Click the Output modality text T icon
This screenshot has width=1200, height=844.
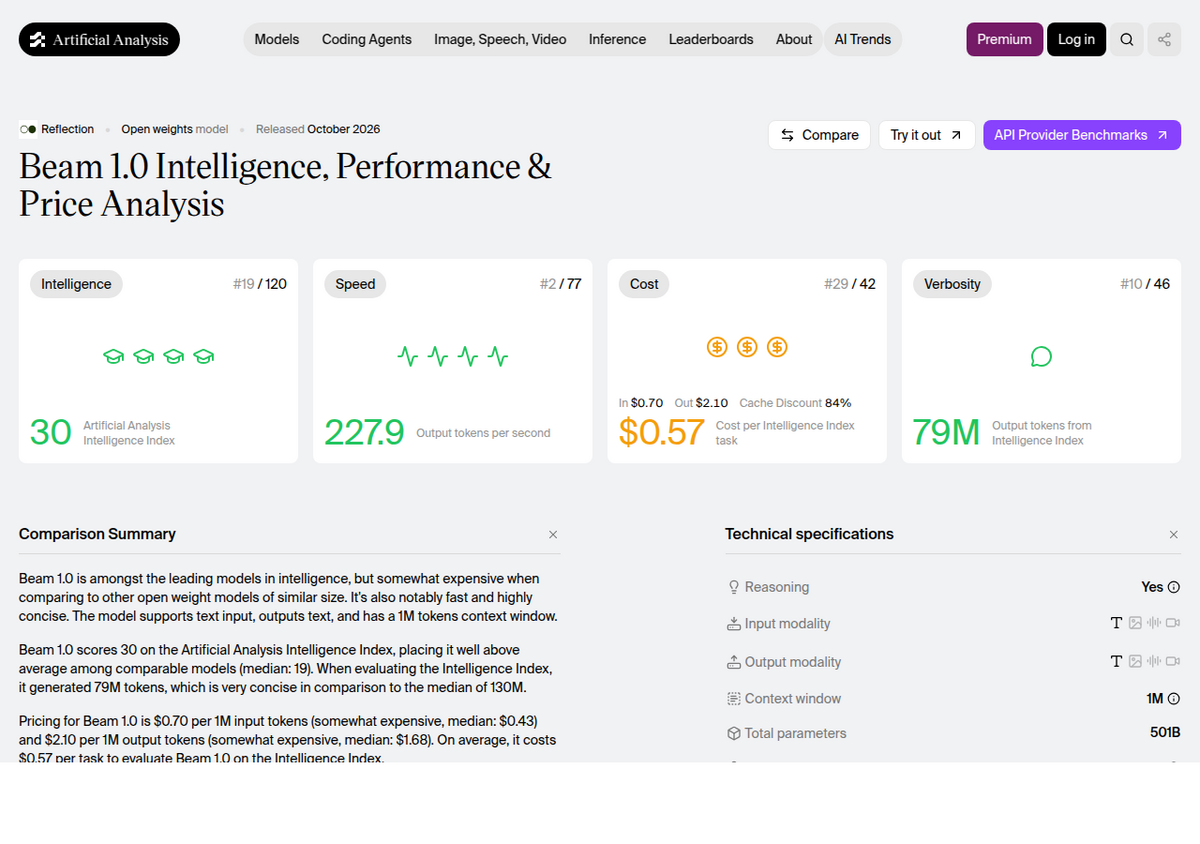click(1117, 661)
